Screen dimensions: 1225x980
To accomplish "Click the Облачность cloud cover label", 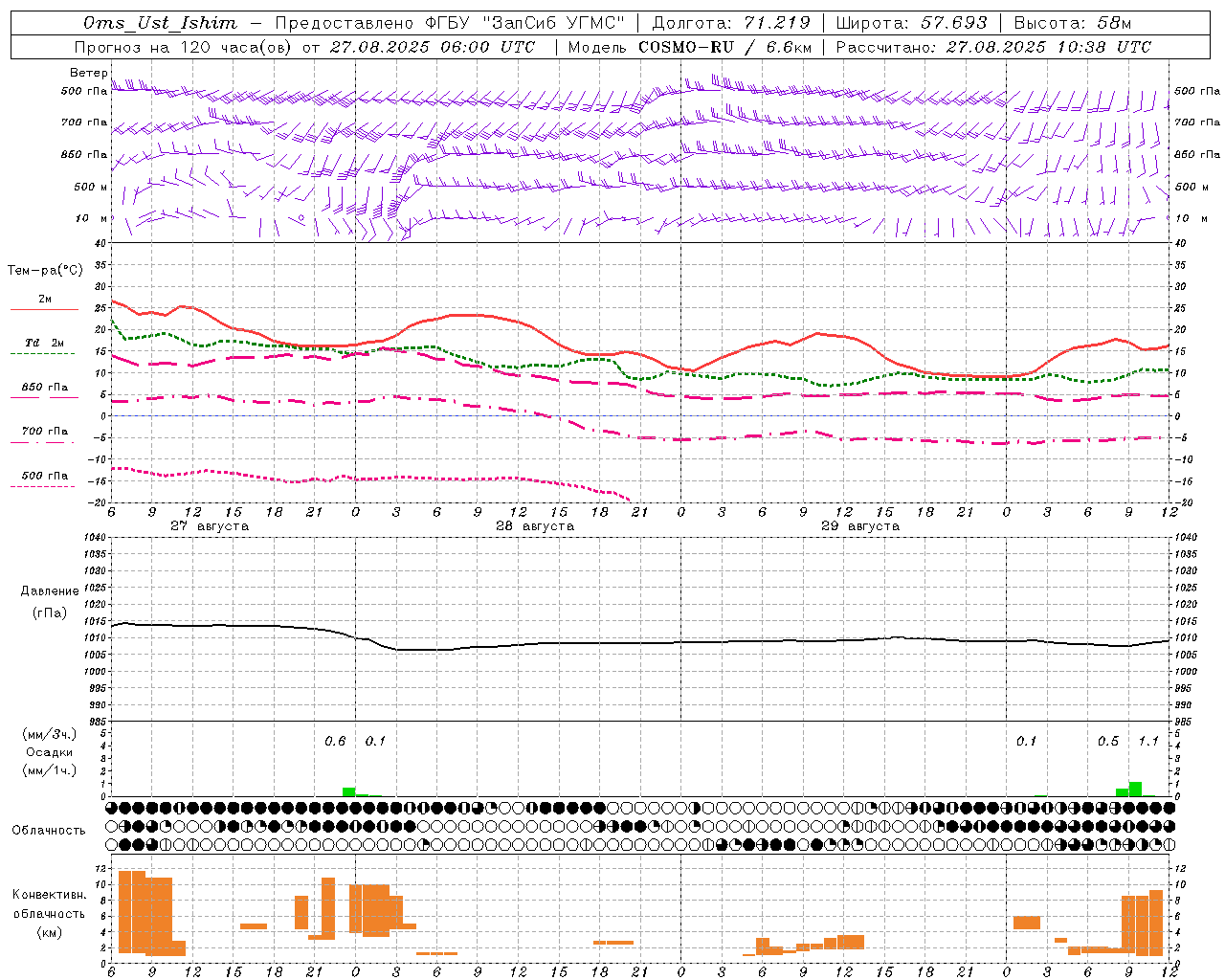I will [48, 831].
